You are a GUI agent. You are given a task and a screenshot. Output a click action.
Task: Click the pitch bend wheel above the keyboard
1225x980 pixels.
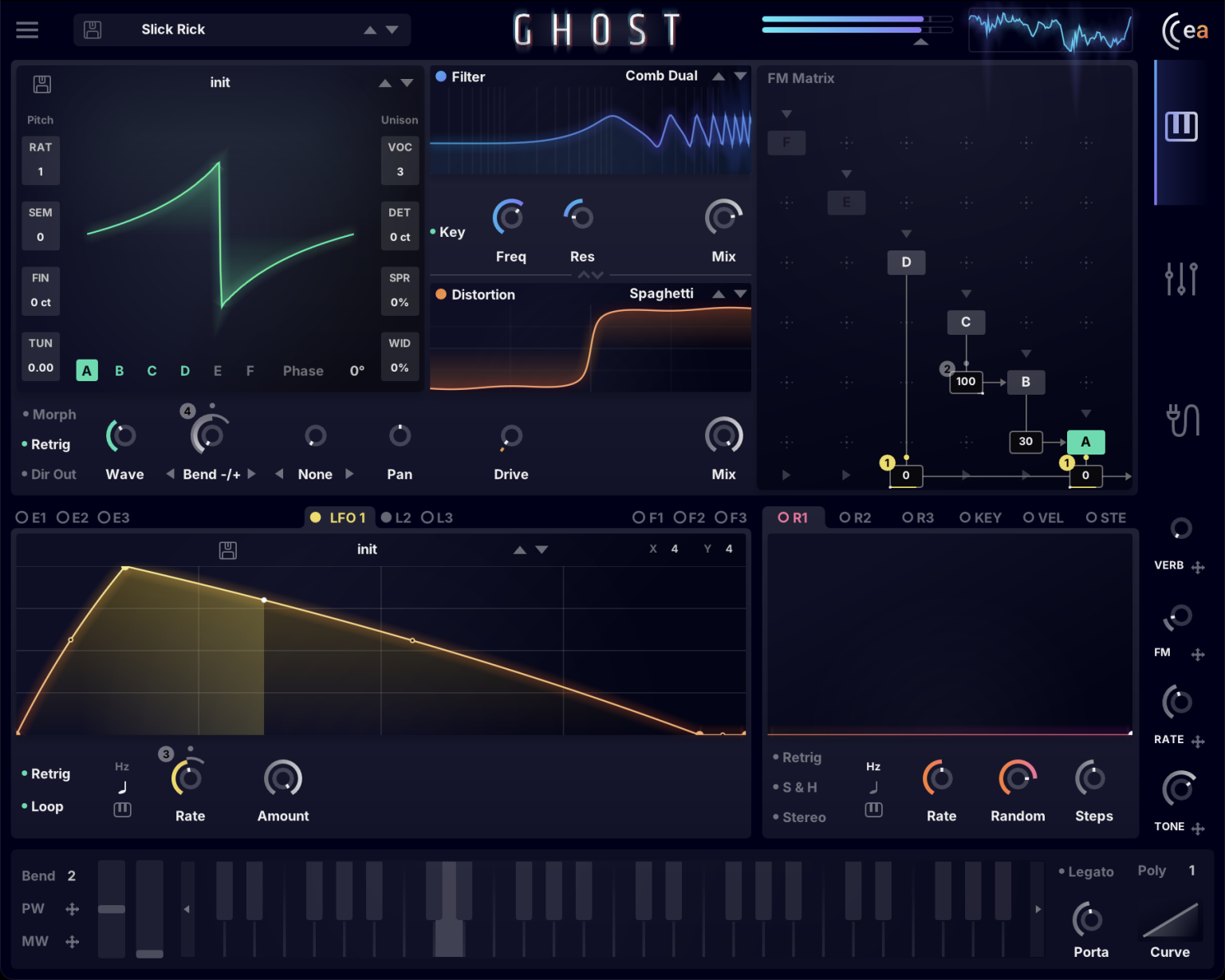tap(111, 909)
